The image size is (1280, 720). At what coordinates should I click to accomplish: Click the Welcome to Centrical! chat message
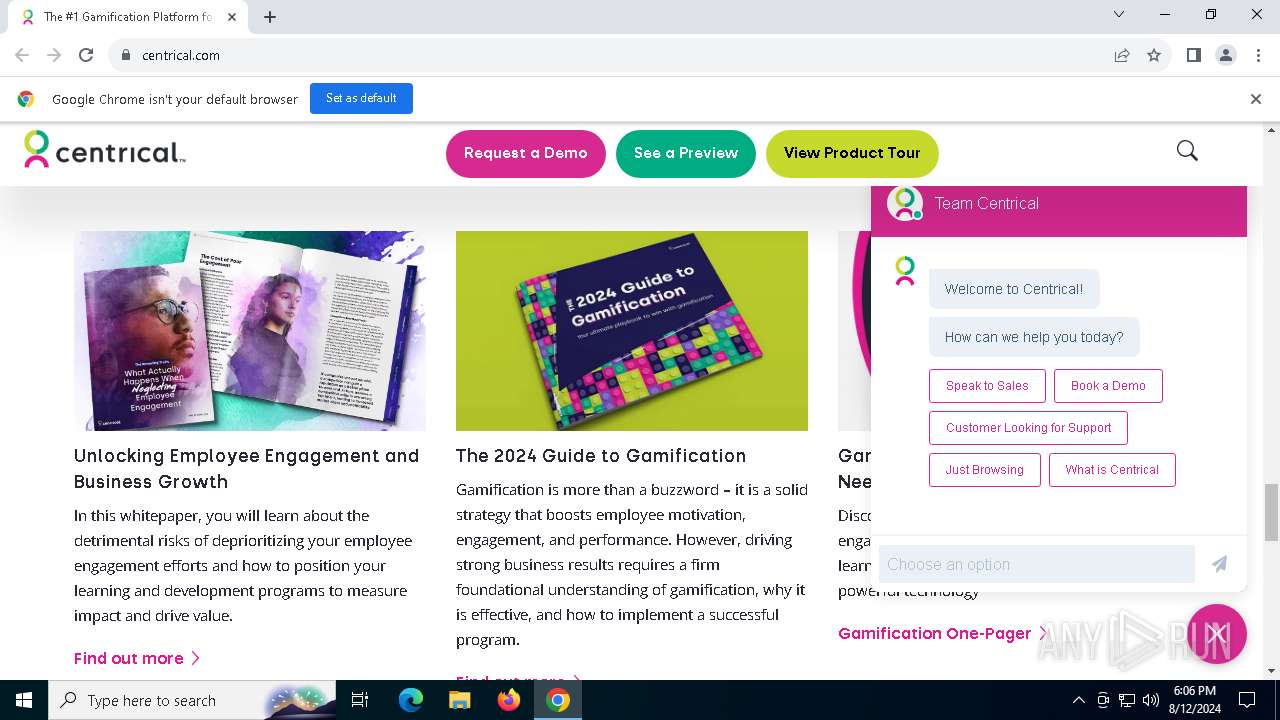point(1014,289)
